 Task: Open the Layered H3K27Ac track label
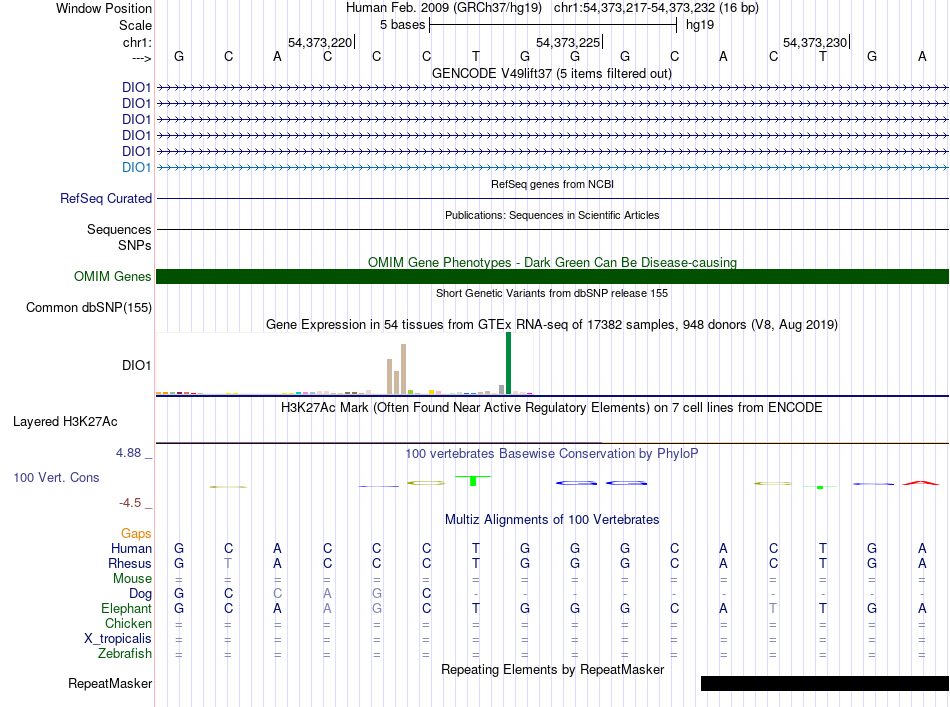coord(65,421)
